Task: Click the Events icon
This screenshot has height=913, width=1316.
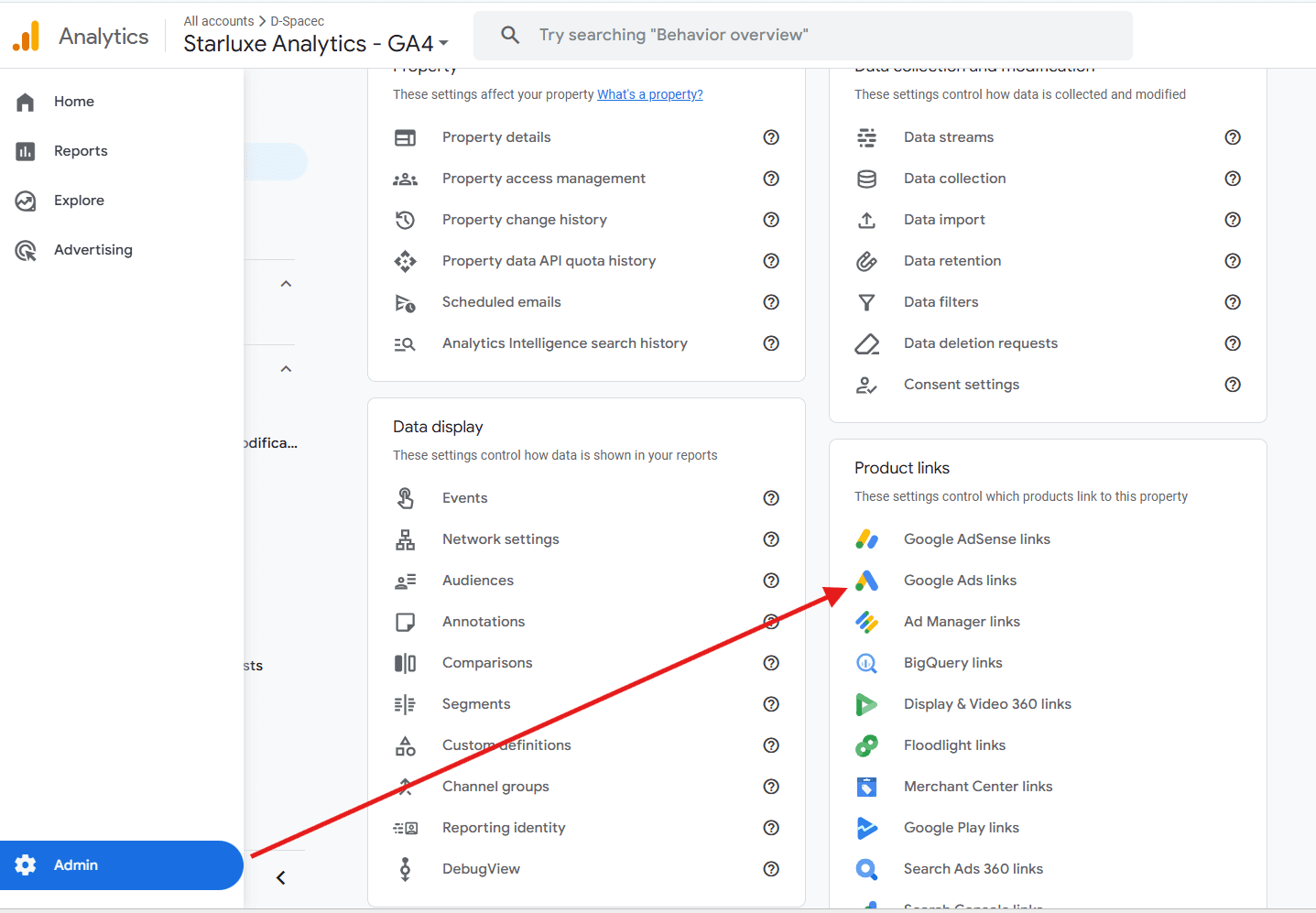Action: [405, 498]
